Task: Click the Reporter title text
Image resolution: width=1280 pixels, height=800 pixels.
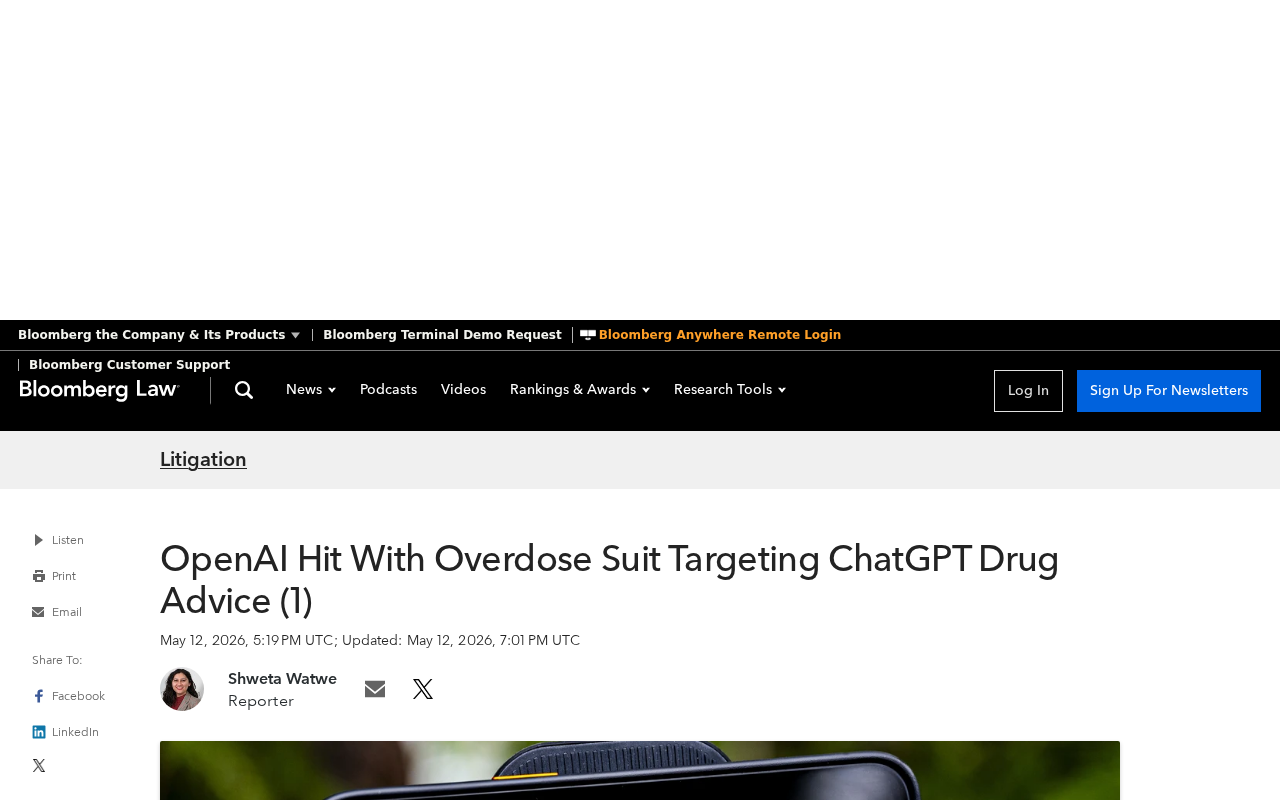Action: point(261,702)
